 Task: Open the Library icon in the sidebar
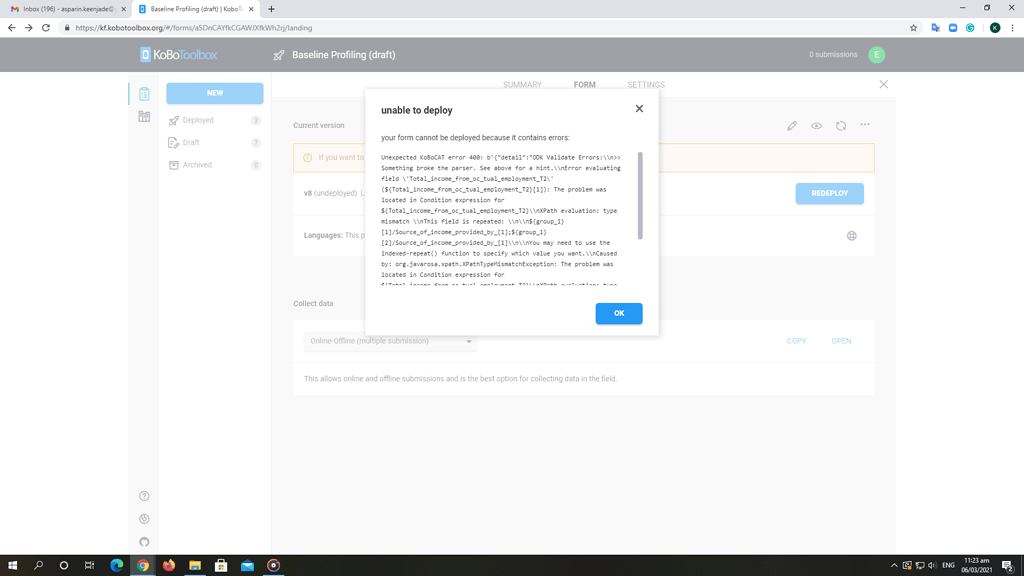[x=143, y=118]
